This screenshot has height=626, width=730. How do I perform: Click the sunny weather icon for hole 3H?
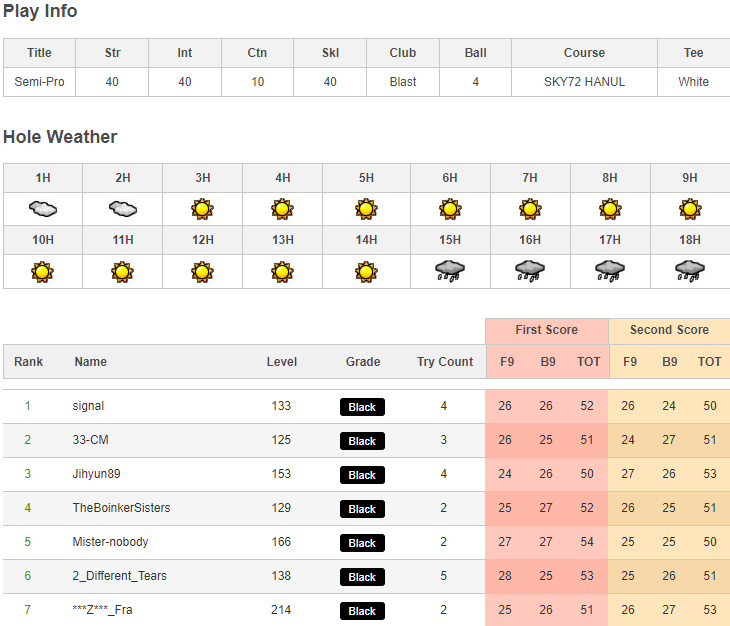(x=203, y=209)
